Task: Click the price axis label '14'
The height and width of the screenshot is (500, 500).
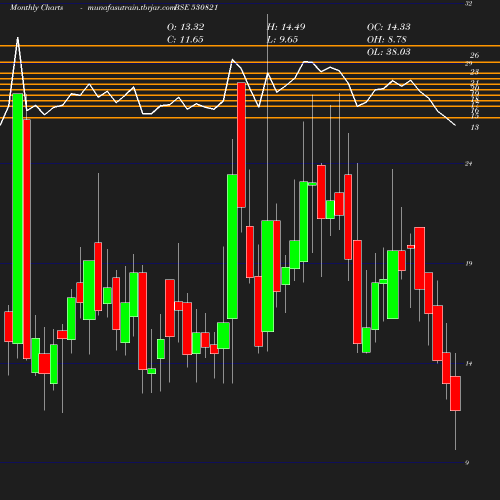Action: (x=469, y=363)
